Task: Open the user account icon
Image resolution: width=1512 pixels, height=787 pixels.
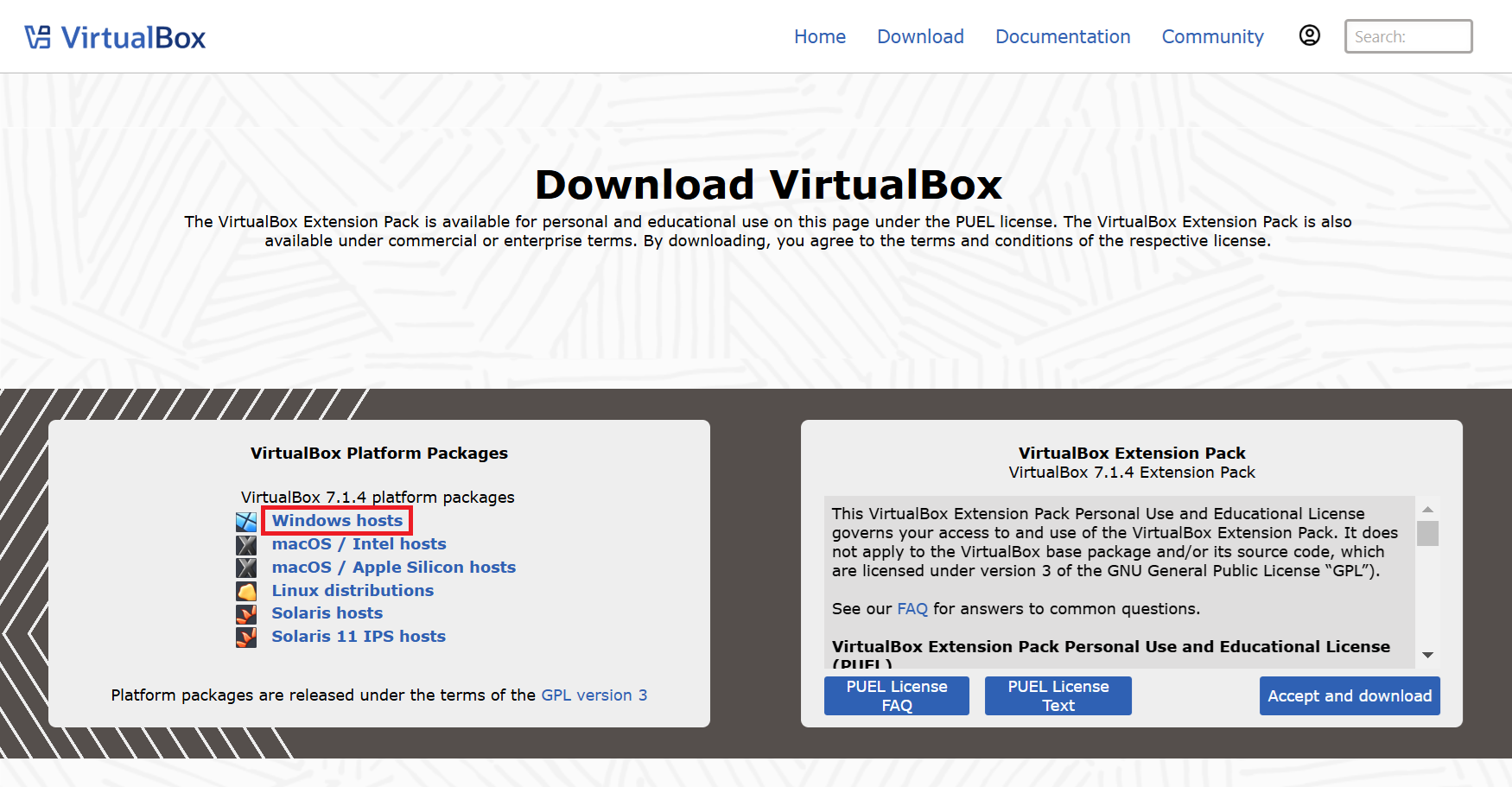Action: click(x=1310, y=35)
